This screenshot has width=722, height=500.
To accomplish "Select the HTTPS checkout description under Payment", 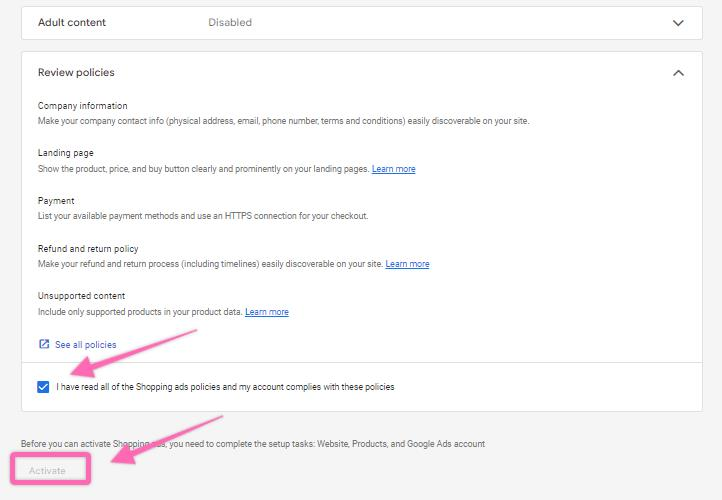I will click(x=202, y=216).
